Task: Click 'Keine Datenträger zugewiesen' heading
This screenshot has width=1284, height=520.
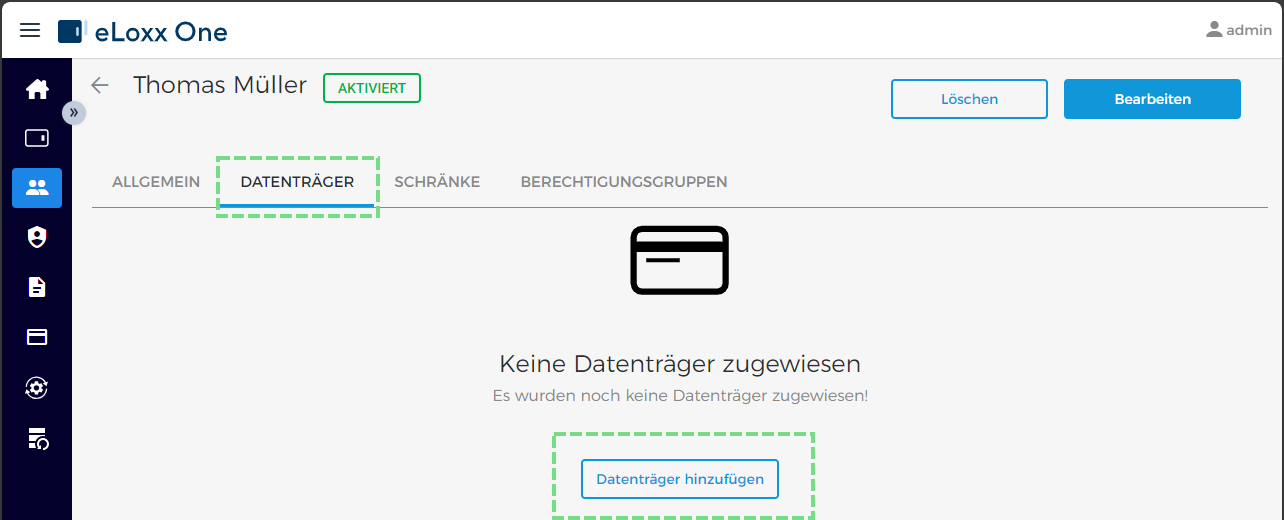Action: point(680,363)
